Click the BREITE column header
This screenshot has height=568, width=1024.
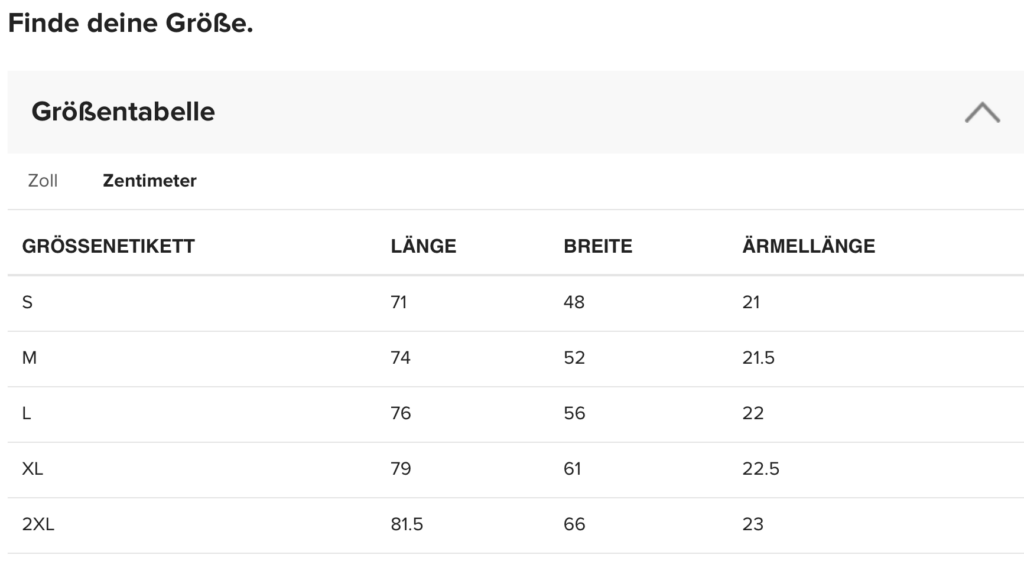click(598, 246)
